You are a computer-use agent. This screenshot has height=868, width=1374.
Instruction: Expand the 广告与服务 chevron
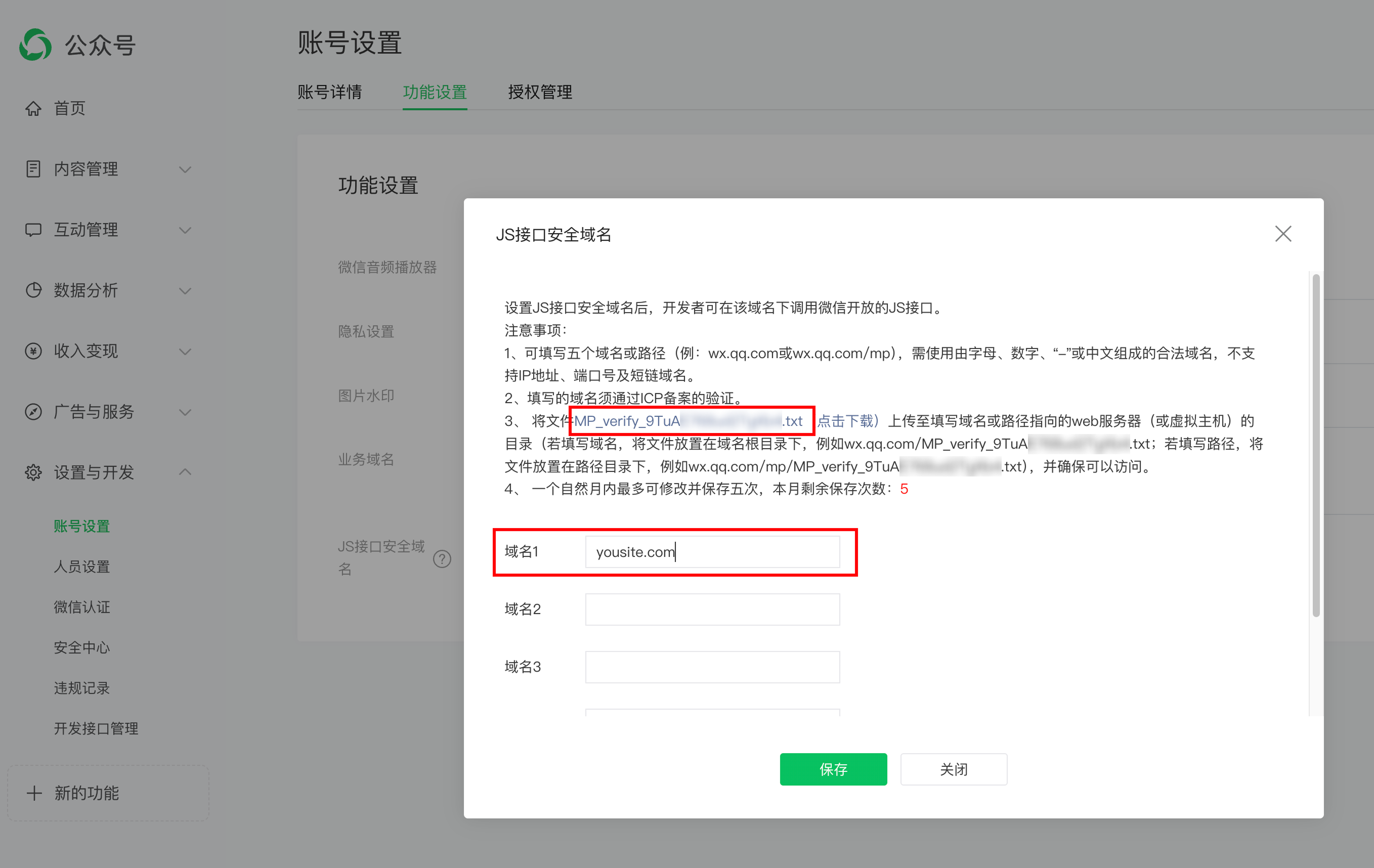(x=185, y=412)
